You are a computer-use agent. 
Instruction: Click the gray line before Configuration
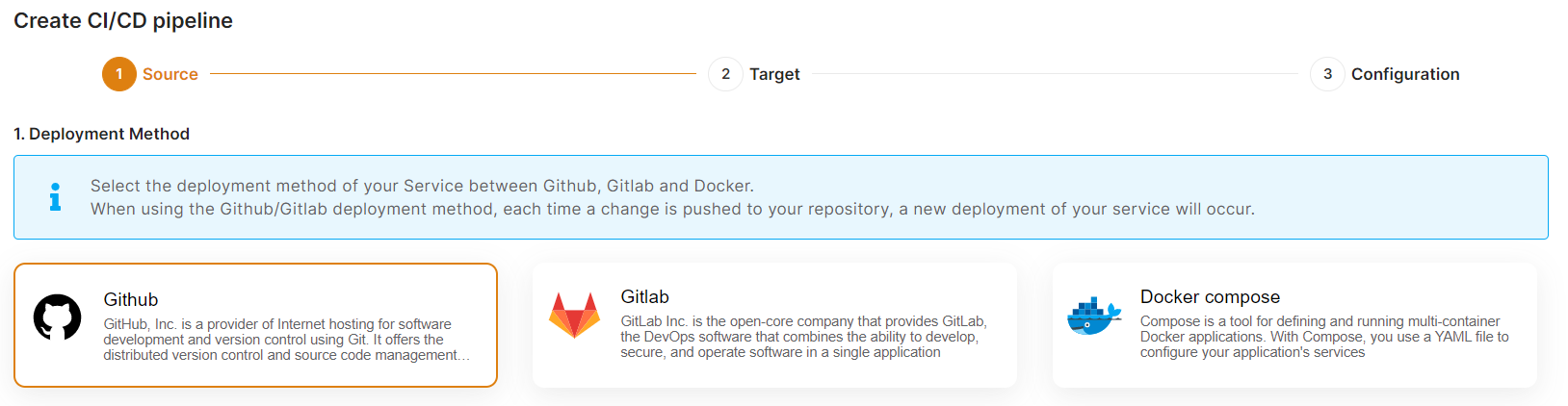point(1055,74)
